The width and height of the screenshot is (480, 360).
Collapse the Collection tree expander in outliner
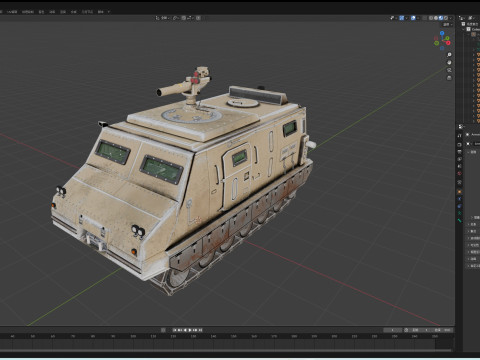(x=464, y=29)
